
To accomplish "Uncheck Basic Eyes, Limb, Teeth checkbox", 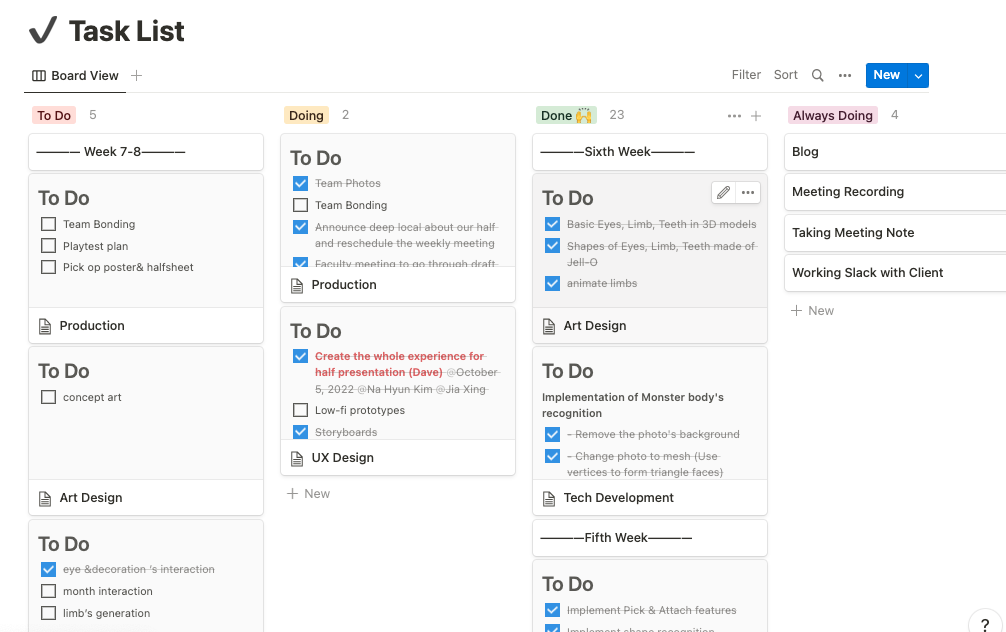I will 552,224.
